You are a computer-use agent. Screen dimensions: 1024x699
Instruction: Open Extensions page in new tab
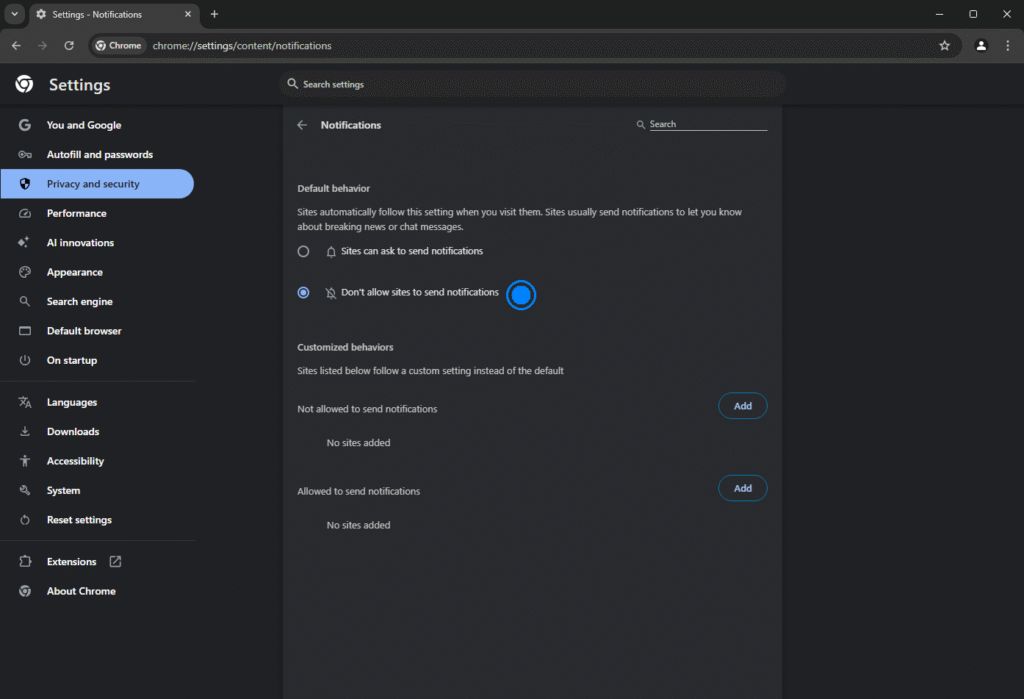(x=72, y=562)
